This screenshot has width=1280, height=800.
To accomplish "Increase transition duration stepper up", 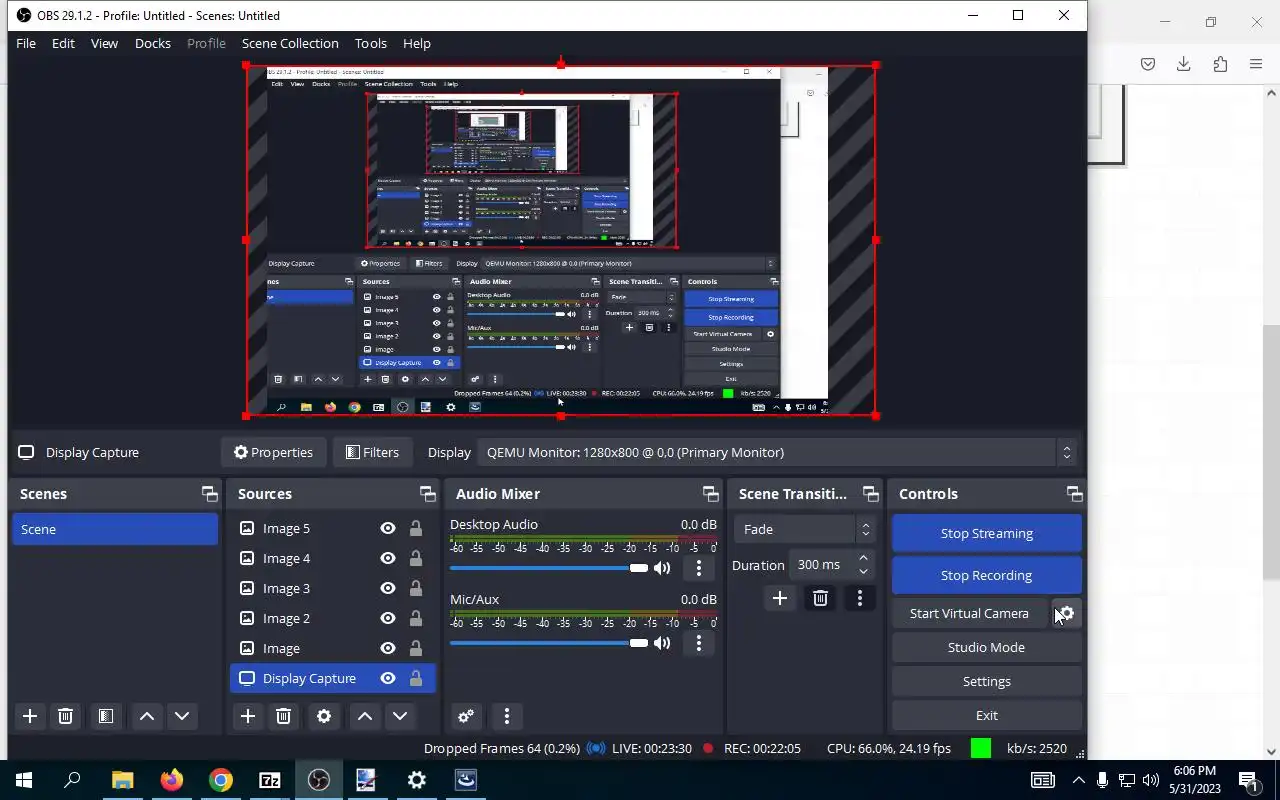I will click(x=863, y=558).
